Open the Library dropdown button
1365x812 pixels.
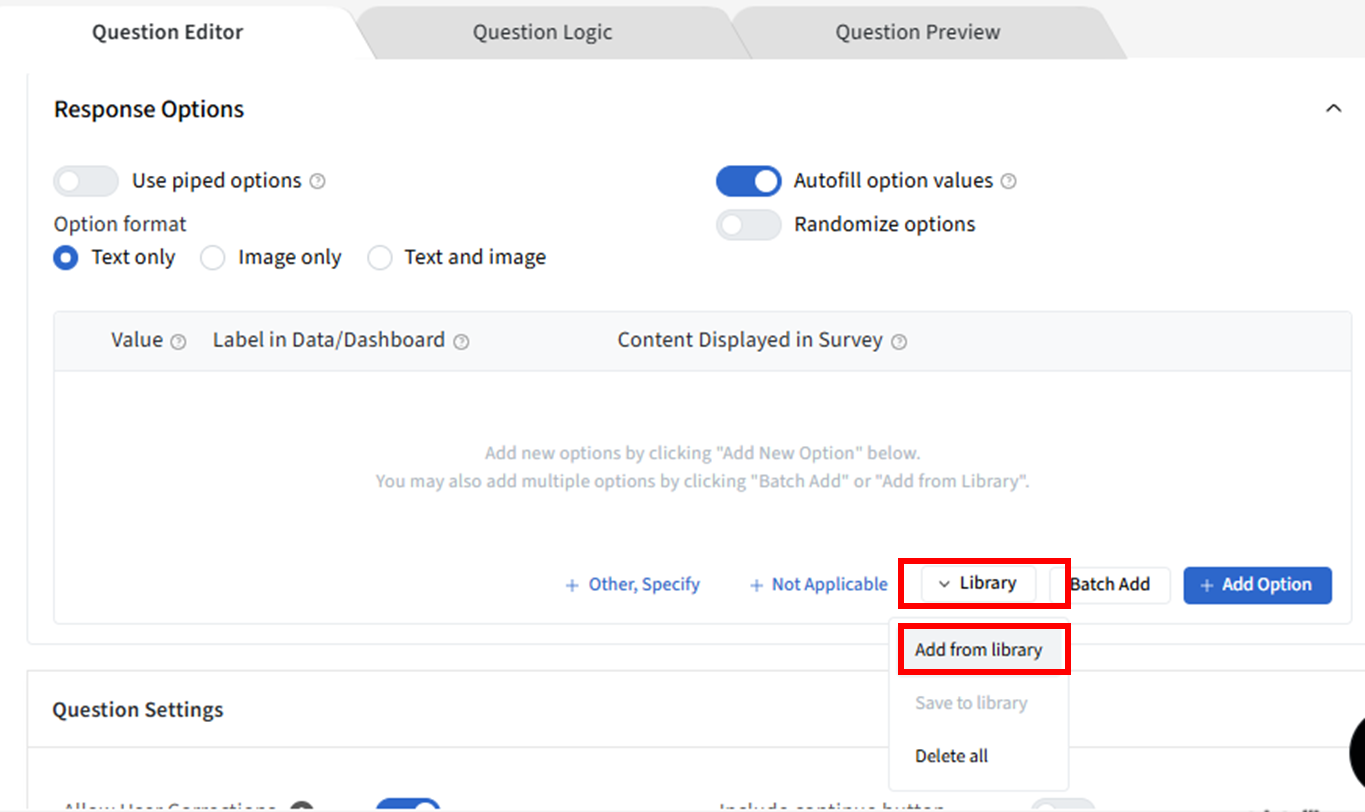(x=978, y=584)
